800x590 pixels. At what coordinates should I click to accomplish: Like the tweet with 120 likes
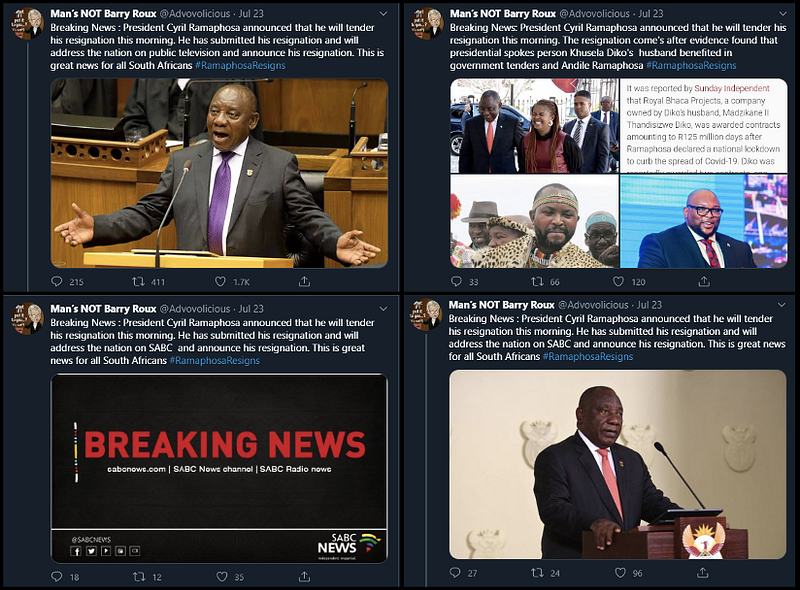coord(618,281)
